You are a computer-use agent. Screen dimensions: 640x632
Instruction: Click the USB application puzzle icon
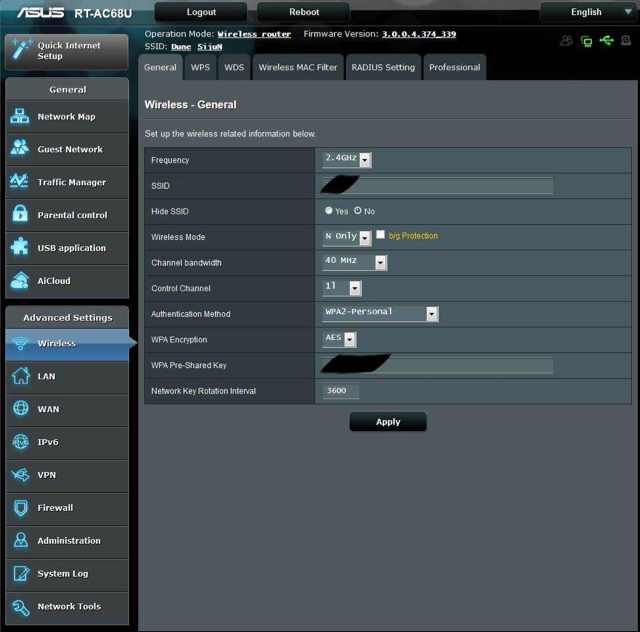(x=20, y=247)
